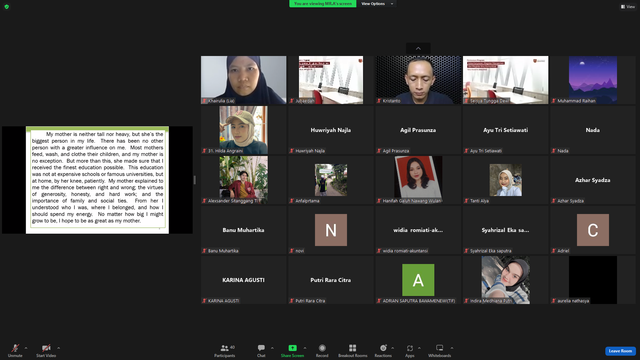640x360 pixels.
Task: Select Banu Muhartika's tile
Action: coord(244,230)
